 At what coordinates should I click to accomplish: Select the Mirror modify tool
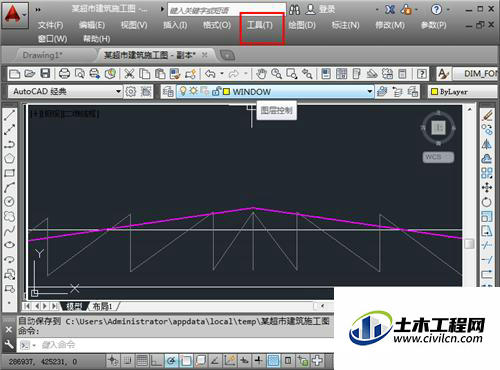pos(487,144)
